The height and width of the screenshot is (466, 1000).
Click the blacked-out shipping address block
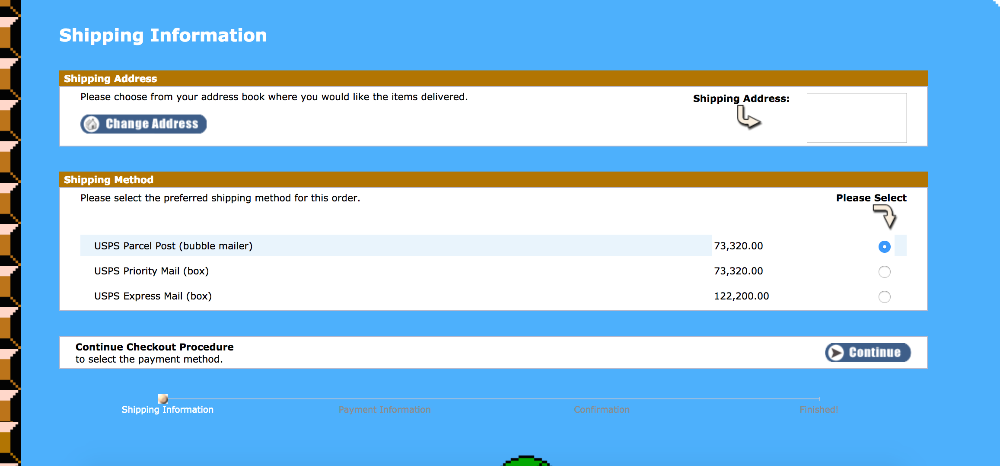tap(856, 118)
